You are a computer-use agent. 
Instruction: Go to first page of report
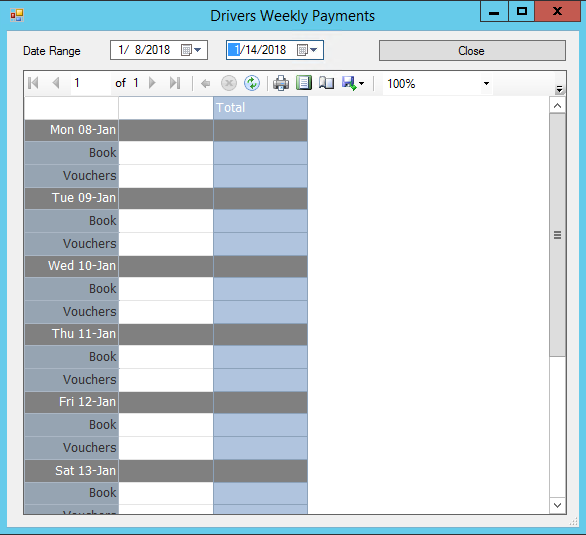coord(33,83)
